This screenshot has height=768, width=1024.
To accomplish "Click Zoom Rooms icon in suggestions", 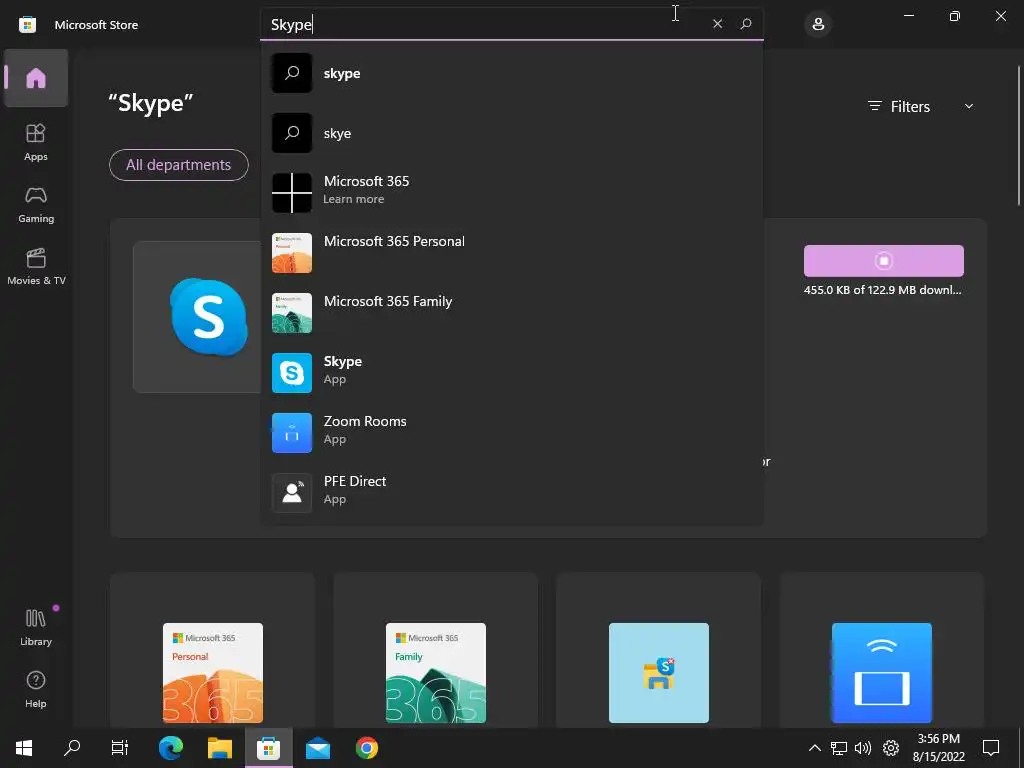I will 292,432.
